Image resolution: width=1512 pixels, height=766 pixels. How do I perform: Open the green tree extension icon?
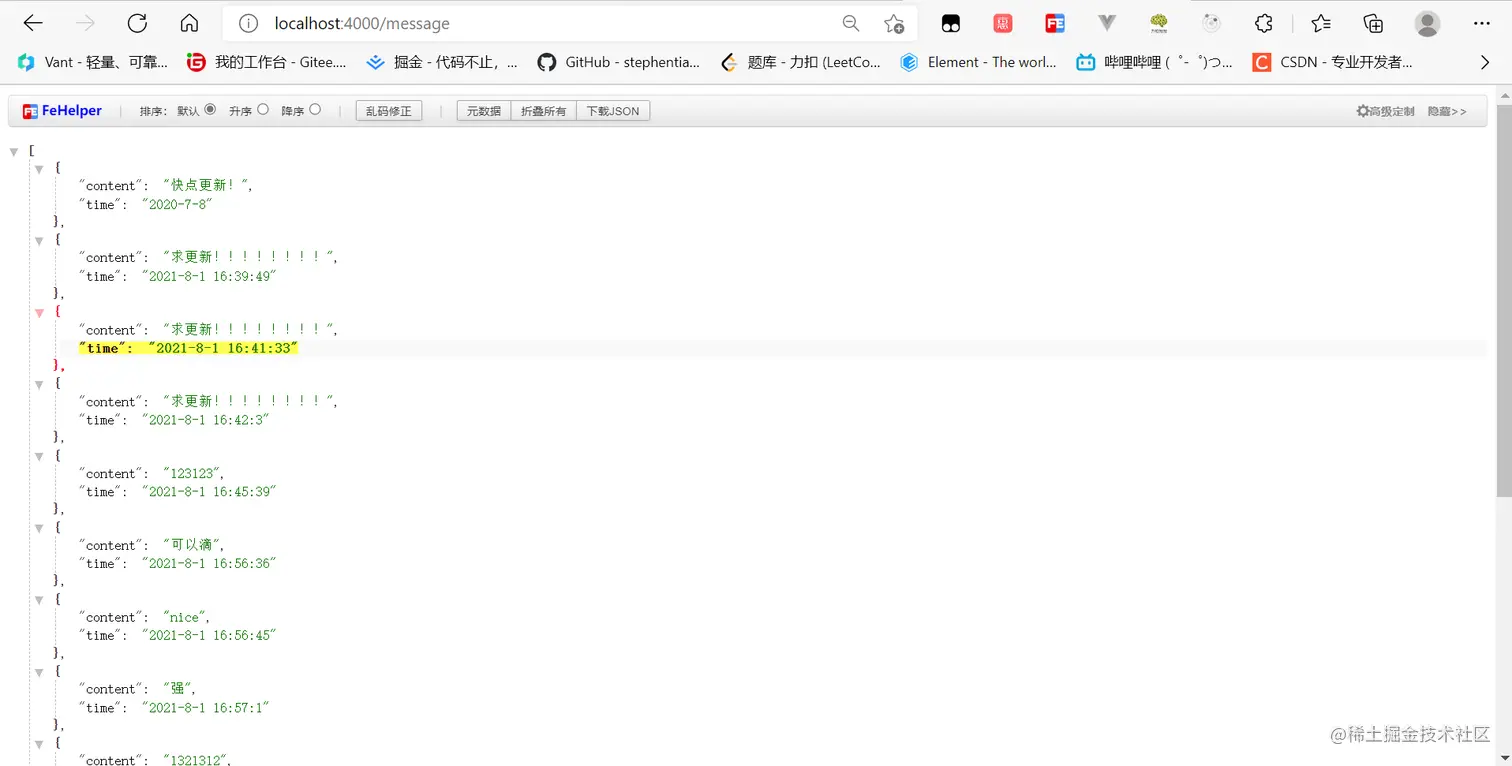(1159, 24)
